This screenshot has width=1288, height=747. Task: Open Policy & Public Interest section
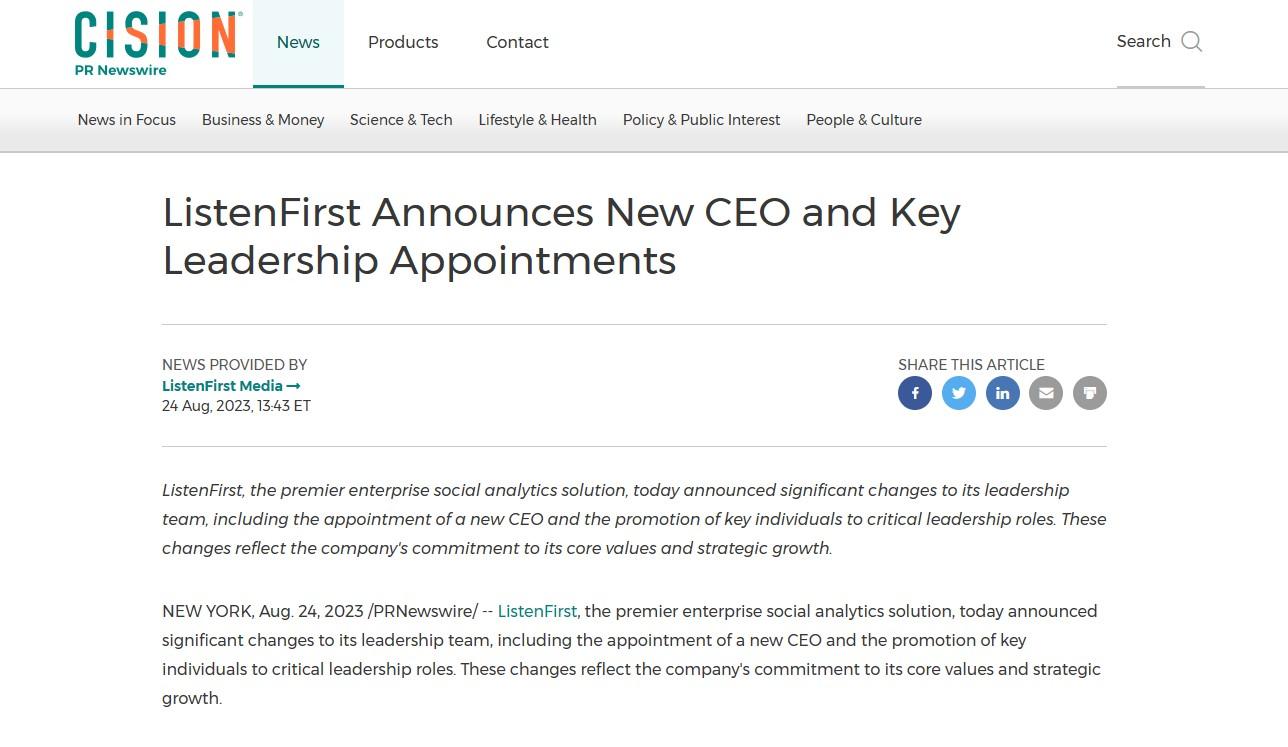[x=701, y=120]
